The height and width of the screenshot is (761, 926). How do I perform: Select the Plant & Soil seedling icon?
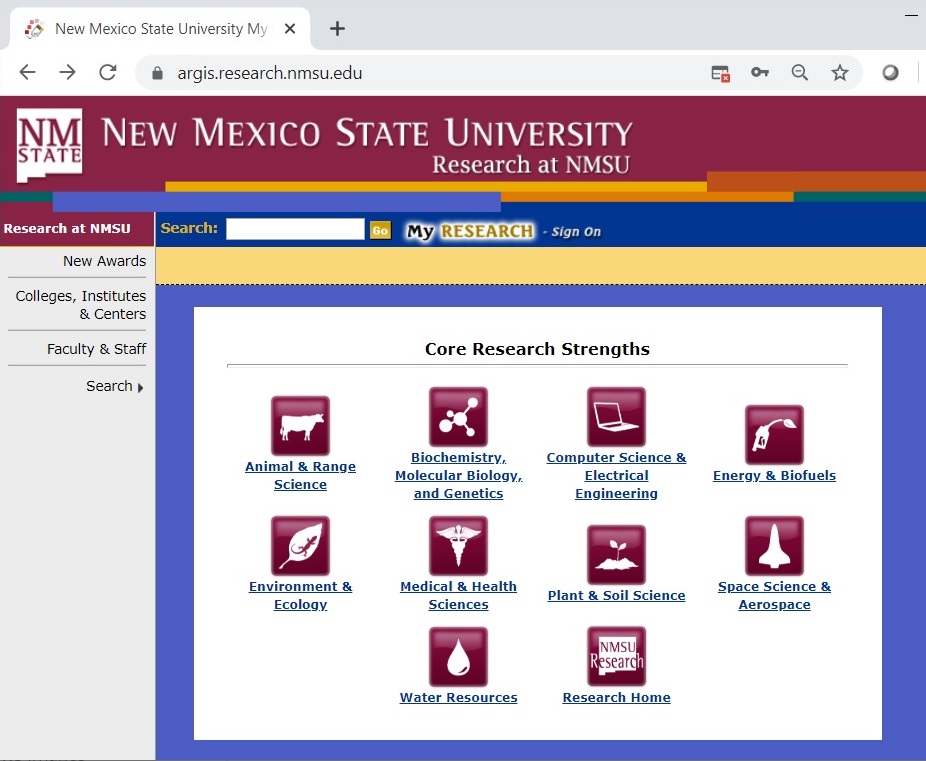point(616,554)
